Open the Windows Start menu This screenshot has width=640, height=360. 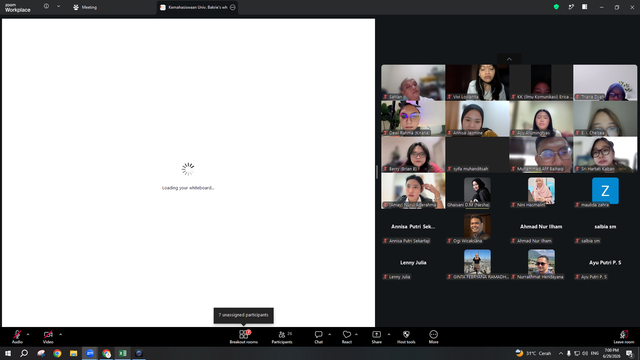tap(8, 353)
